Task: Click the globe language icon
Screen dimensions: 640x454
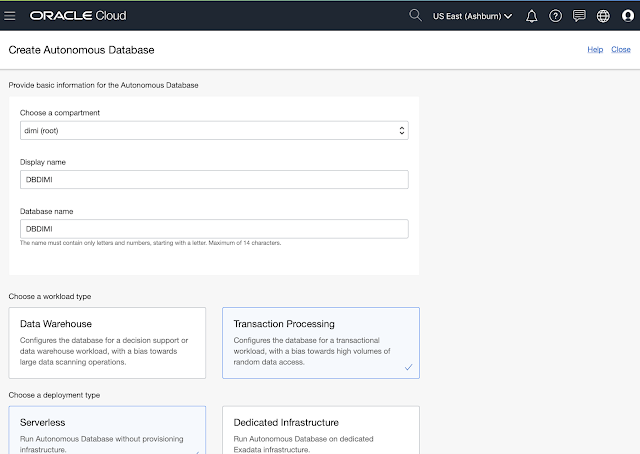Action: tap(603, 16)
